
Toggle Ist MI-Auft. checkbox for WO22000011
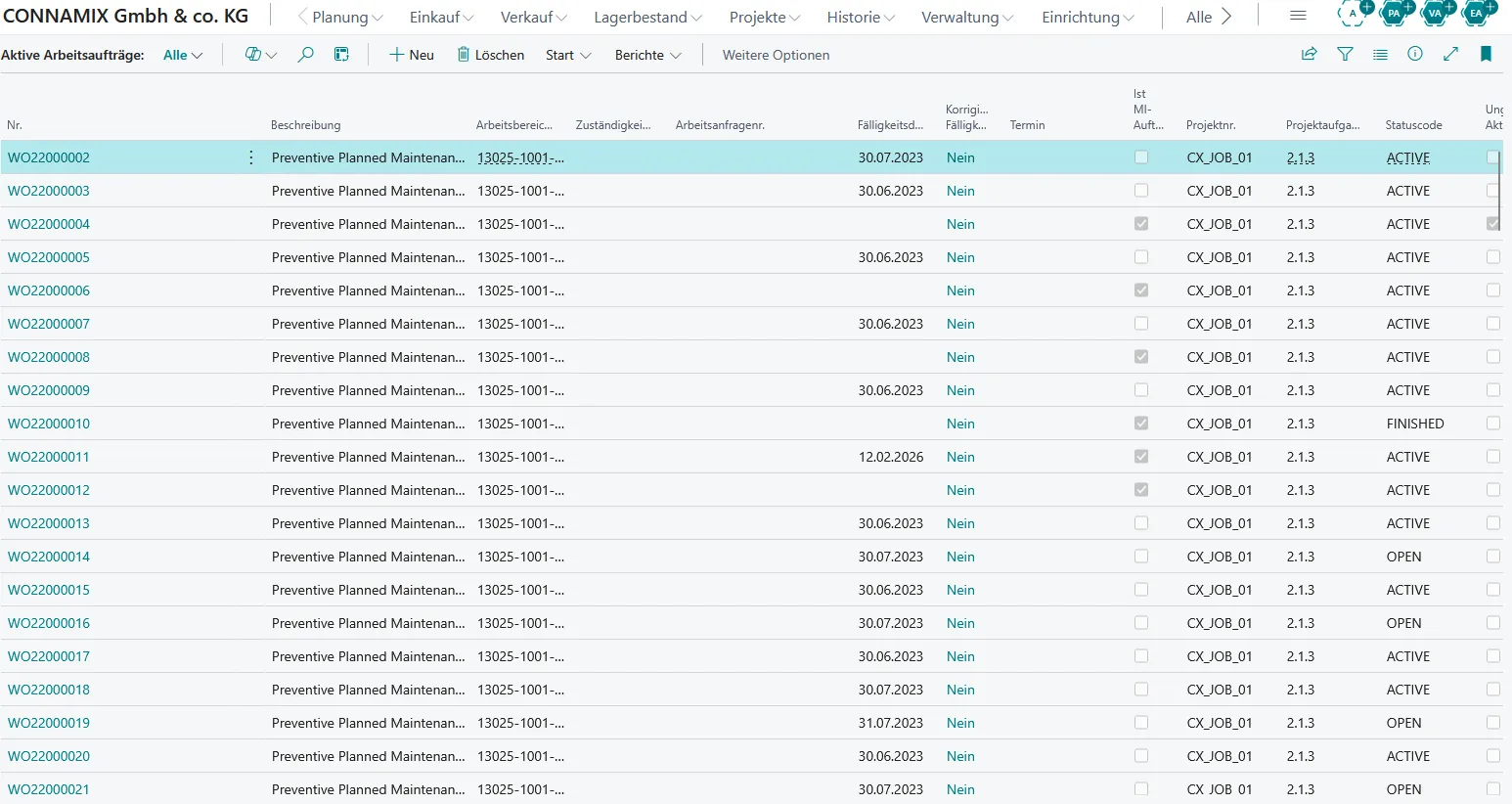pyautogui.click(x=1141, y=457)
